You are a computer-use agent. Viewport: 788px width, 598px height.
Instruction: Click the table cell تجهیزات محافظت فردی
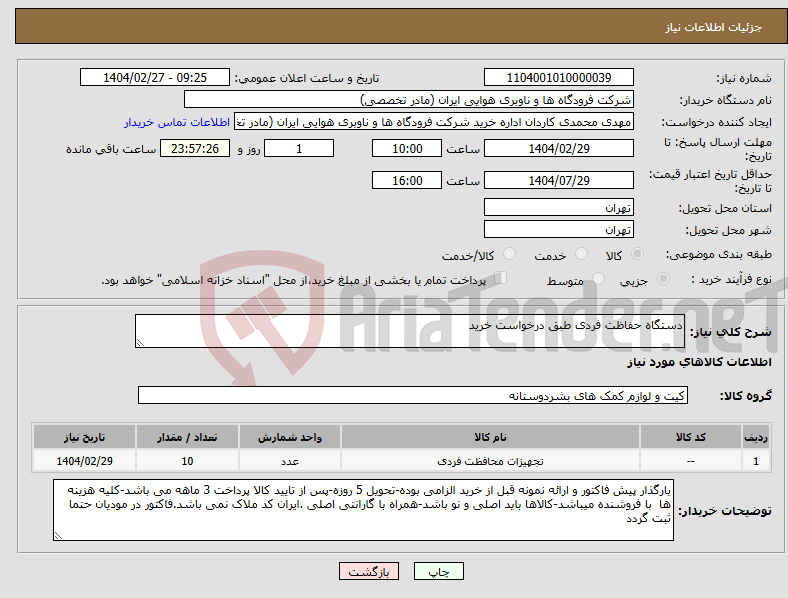[490, 461]
